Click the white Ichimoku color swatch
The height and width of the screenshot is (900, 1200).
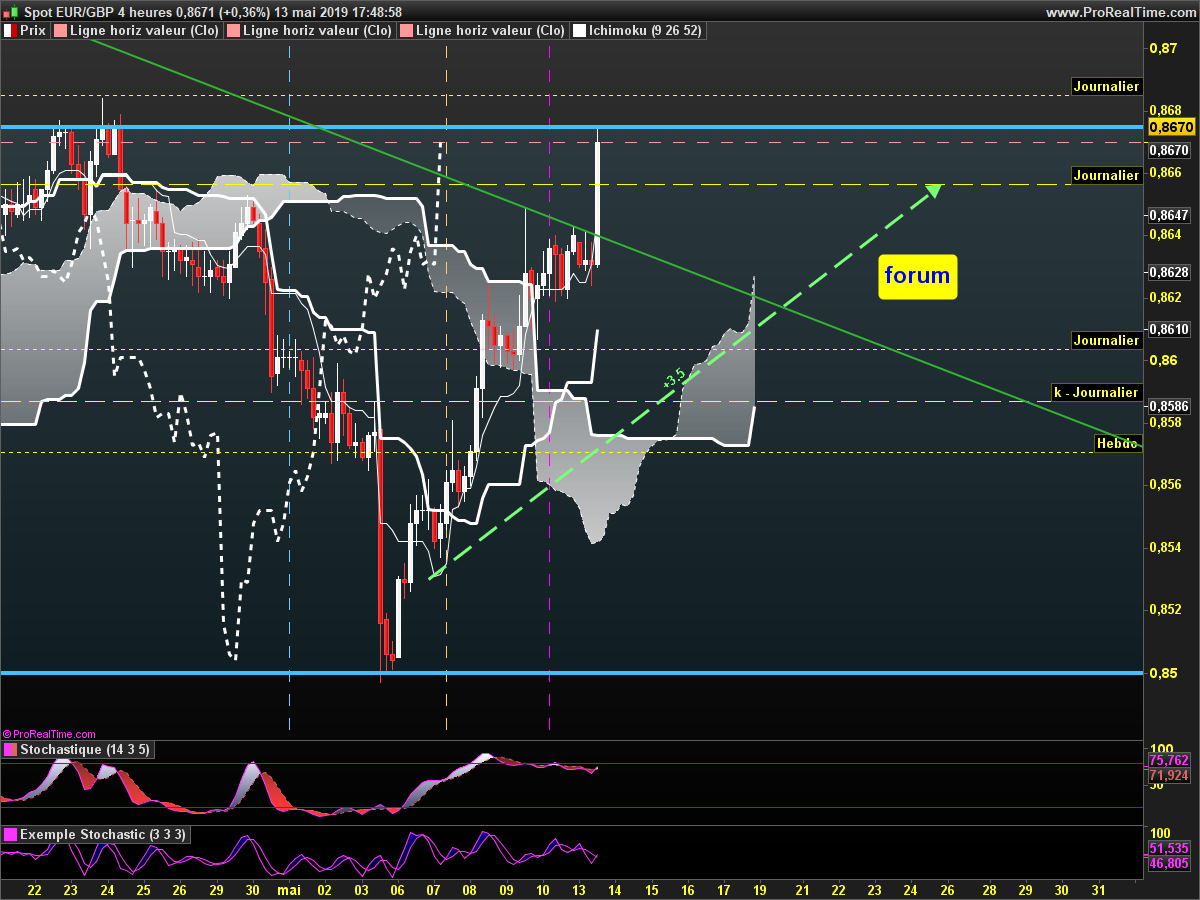[x=578, y=31]
